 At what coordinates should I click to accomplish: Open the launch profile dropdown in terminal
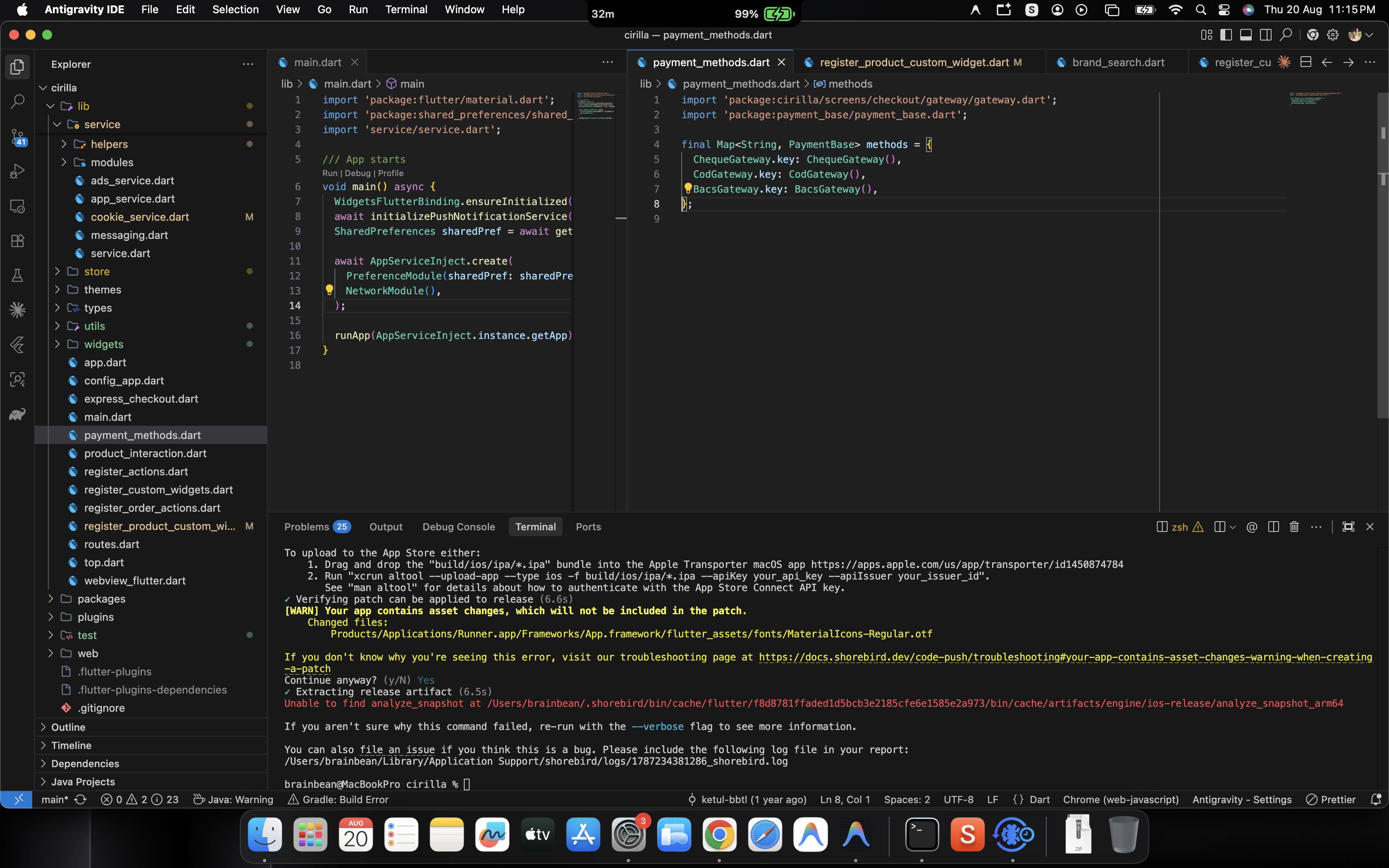pyautogui.click(x=1232, y=527)
